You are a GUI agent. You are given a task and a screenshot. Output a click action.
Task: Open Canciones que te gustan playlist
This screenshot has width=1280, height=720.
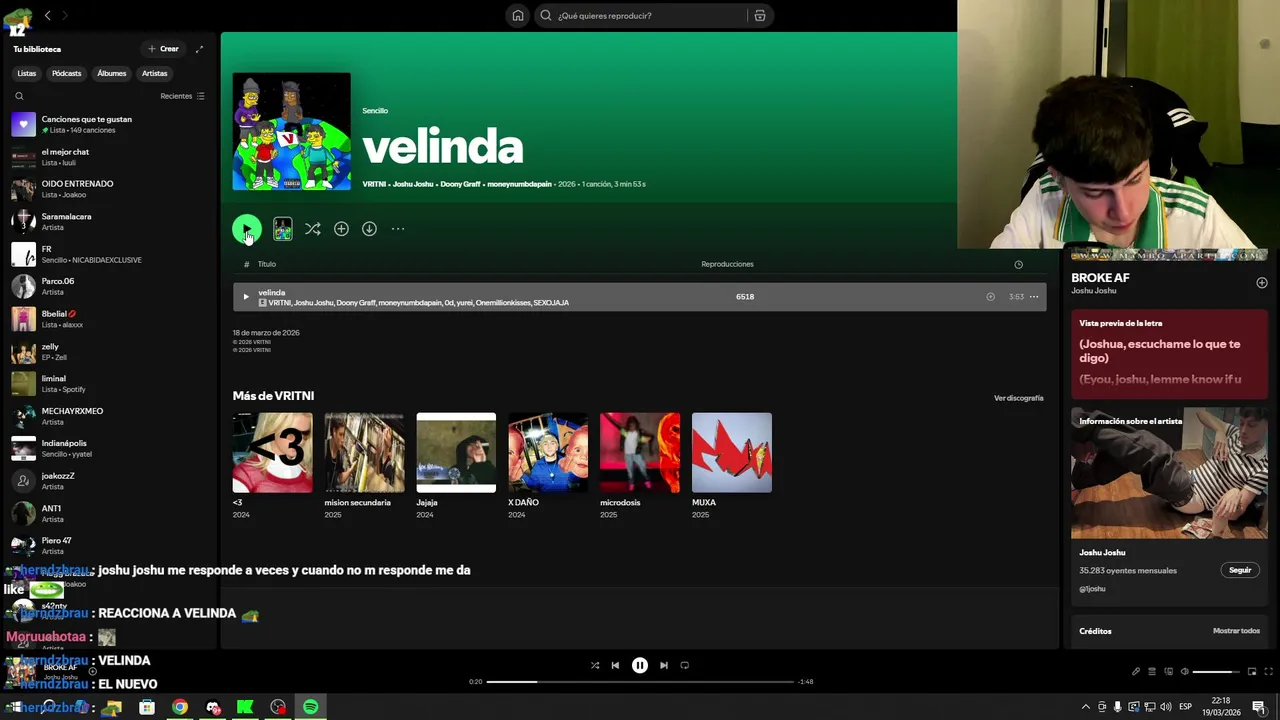(108, 124)
